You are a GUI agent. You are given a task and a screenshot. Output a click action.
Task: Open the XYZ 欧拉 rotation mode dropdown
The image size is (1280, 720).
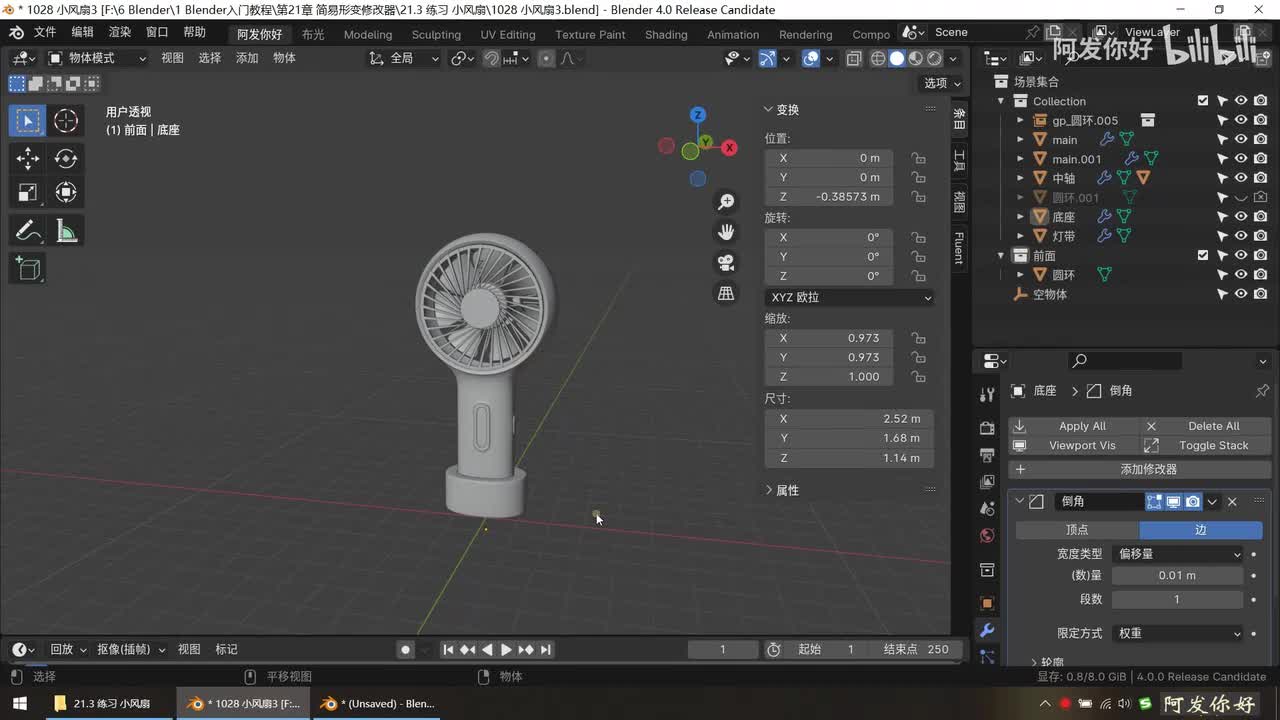849,297
